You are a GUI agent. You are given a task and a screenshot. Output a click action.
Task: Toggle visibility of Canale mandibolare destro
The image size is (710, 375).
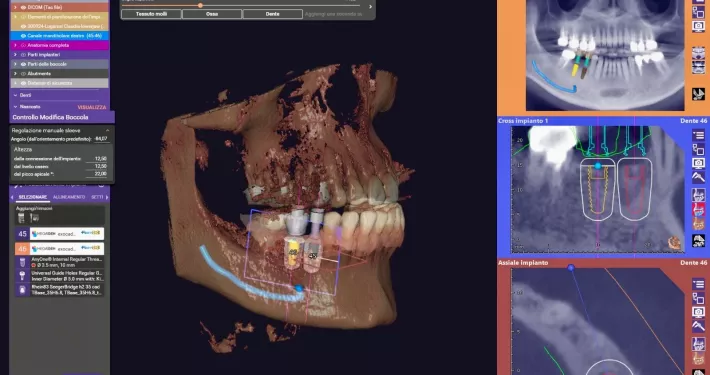point(23,36)
